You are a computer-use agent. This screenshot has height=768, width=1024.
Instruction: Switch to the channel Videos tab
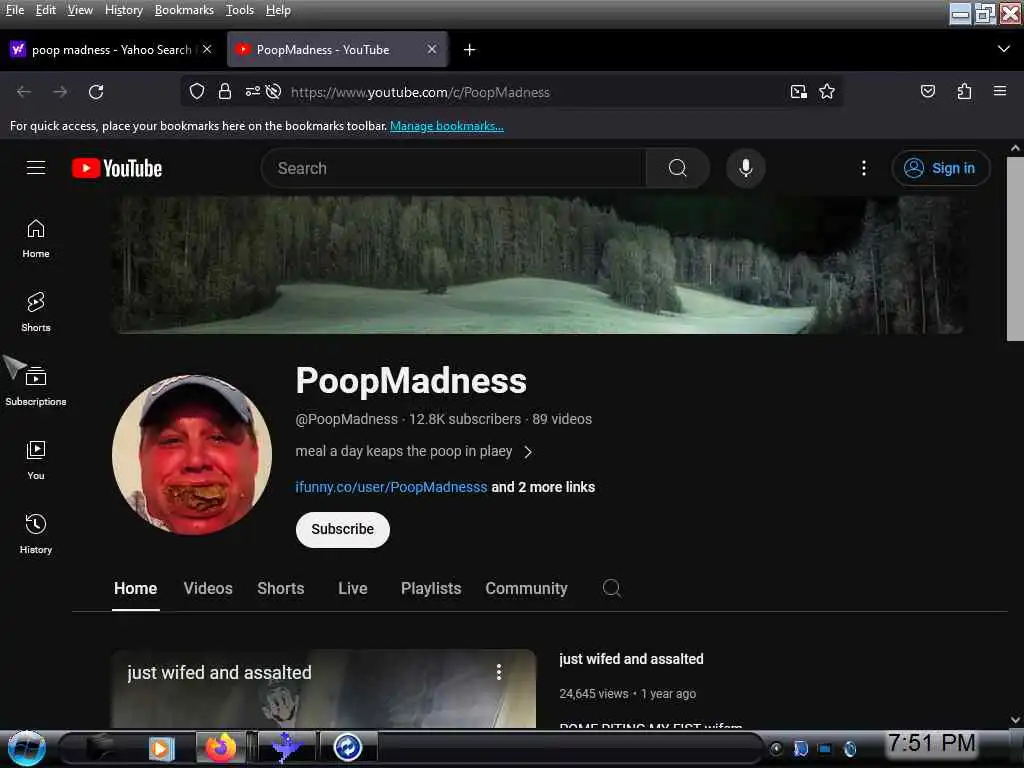click(208, 588)
